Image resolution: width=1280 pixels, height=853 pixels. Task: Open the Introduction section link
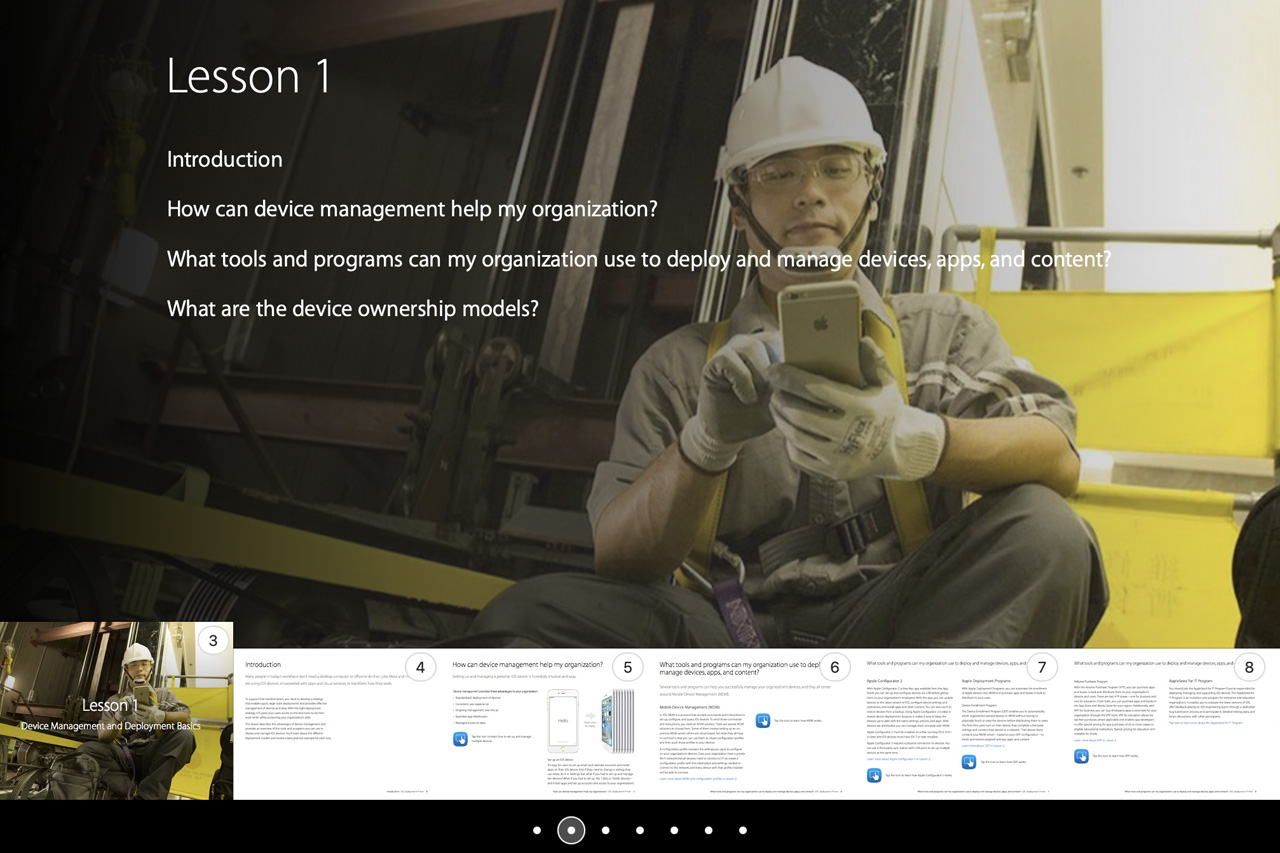click(224, 160)
